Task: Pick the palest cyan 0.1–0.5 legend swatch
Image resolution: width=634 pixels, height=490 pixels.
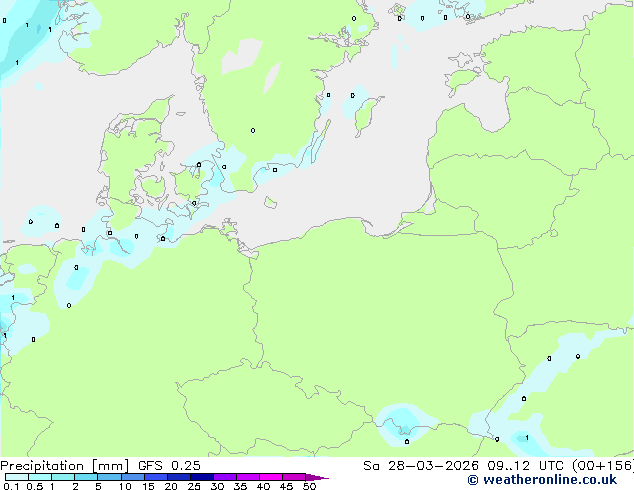Action: (17, 477)
